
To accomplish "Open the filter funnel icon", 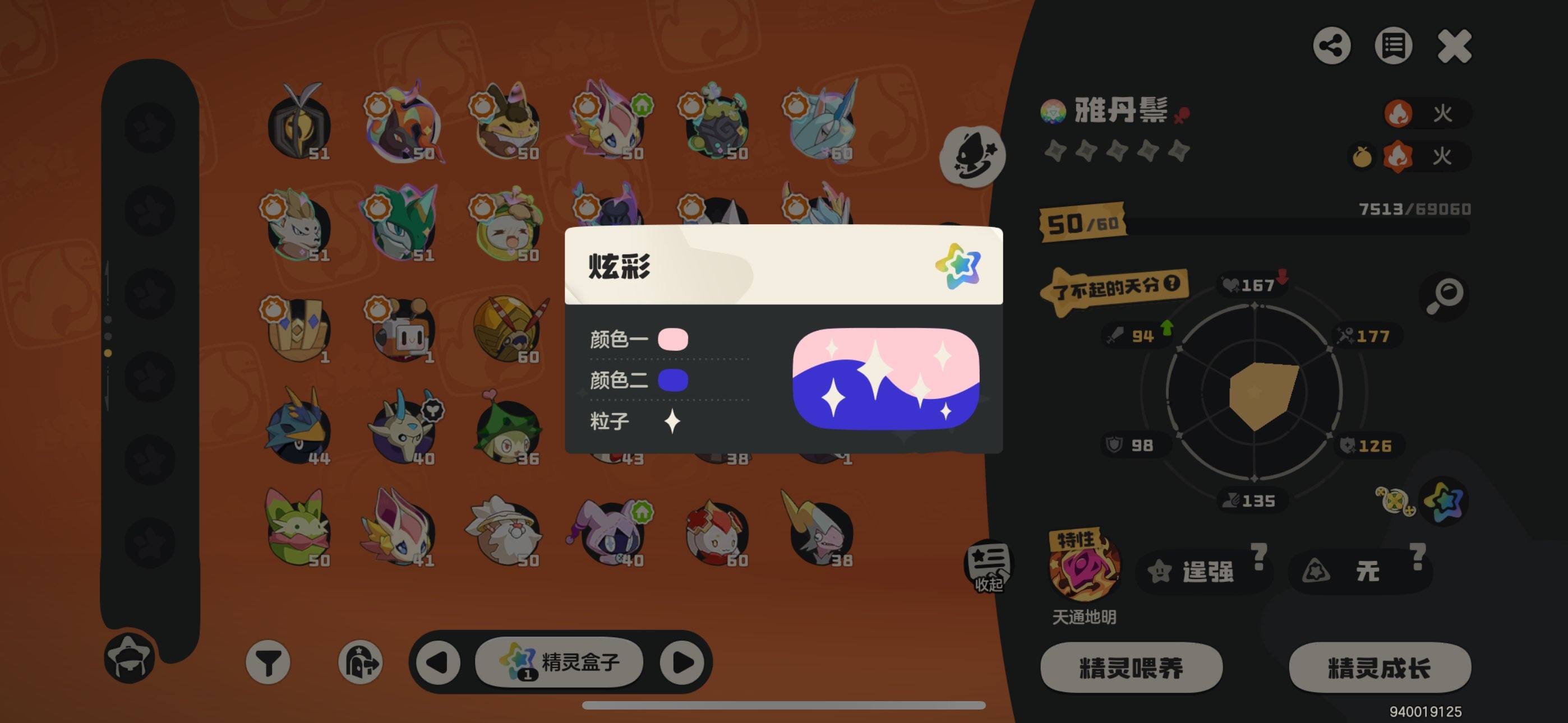I will pyautogui.click(x=268, y=662).
